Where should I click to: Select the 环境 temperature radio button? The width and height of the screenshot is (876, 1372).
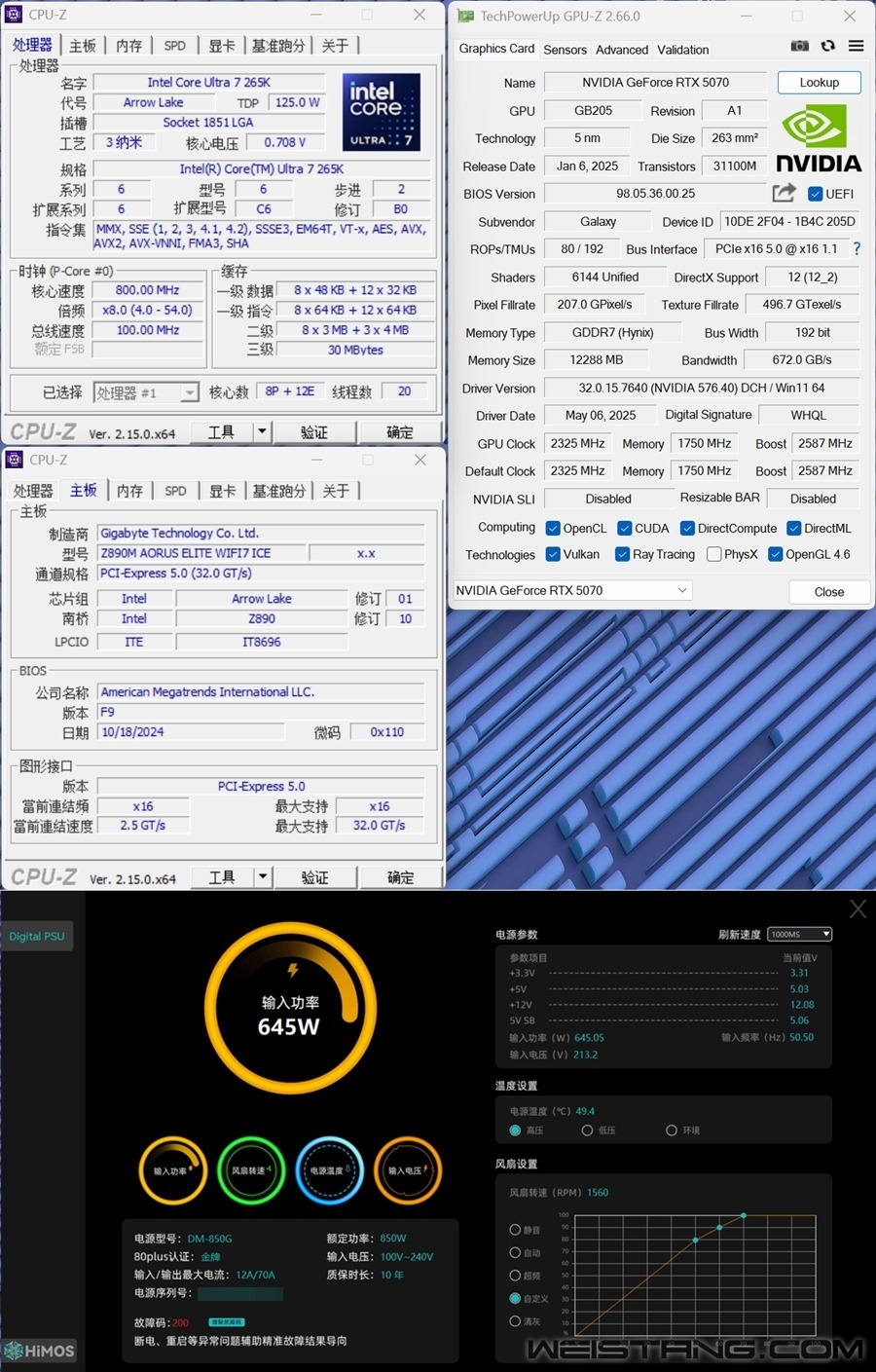672,1131
